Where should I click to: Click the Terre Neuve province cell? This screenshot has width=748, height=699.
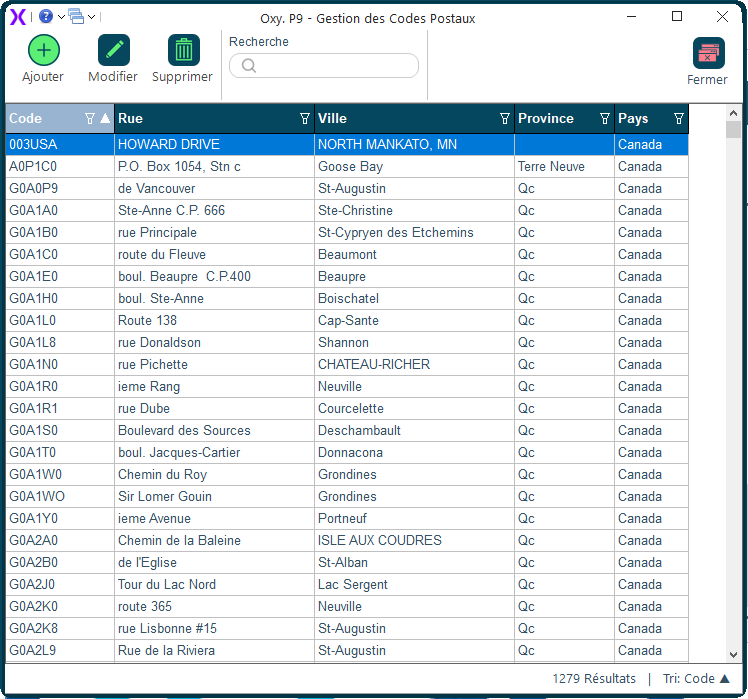[564, 167]
